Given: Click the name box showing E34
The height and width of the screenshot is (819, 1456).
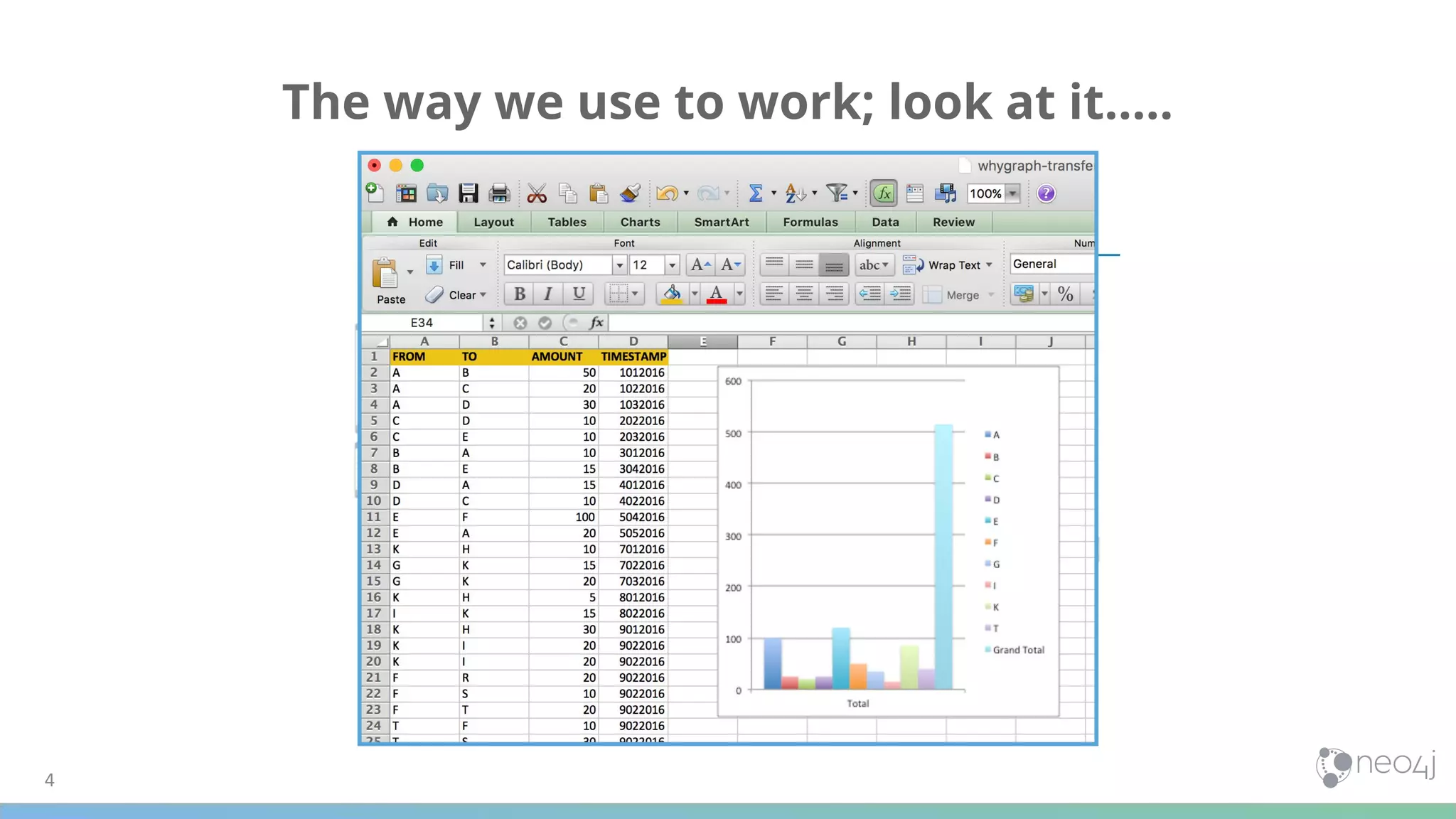Looking at the screenshot, I should point(422,323).
